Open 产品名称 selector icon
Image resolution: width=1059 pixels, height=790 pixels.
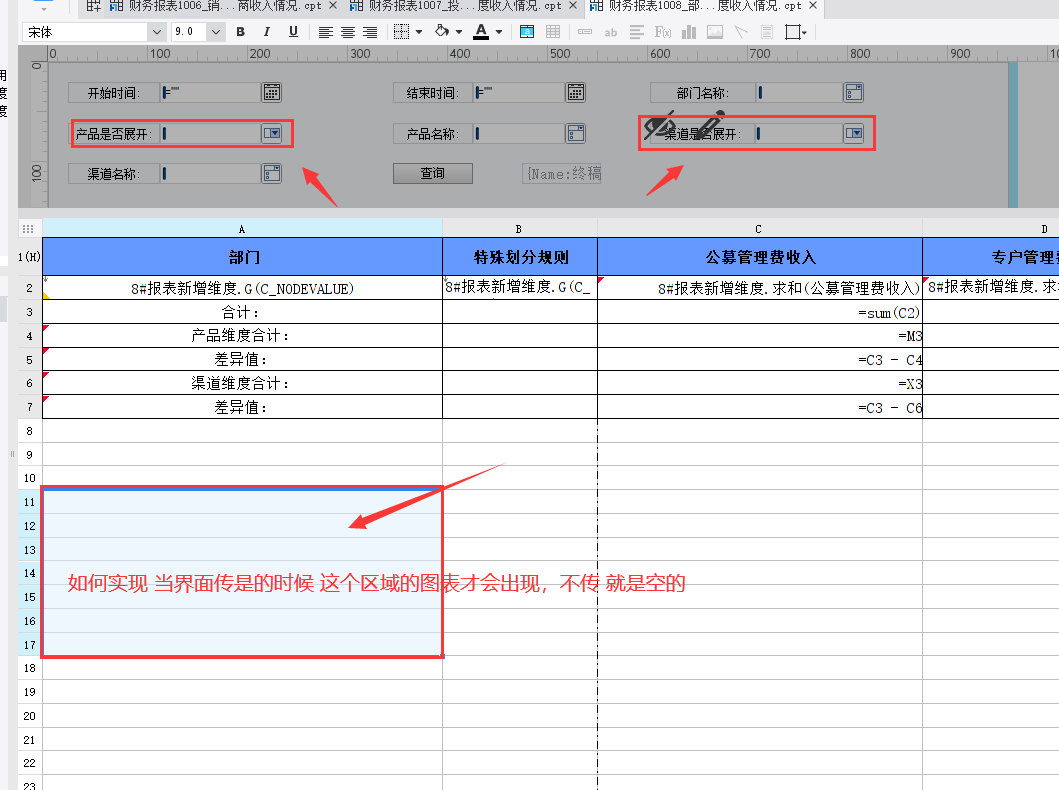point(575,134)
